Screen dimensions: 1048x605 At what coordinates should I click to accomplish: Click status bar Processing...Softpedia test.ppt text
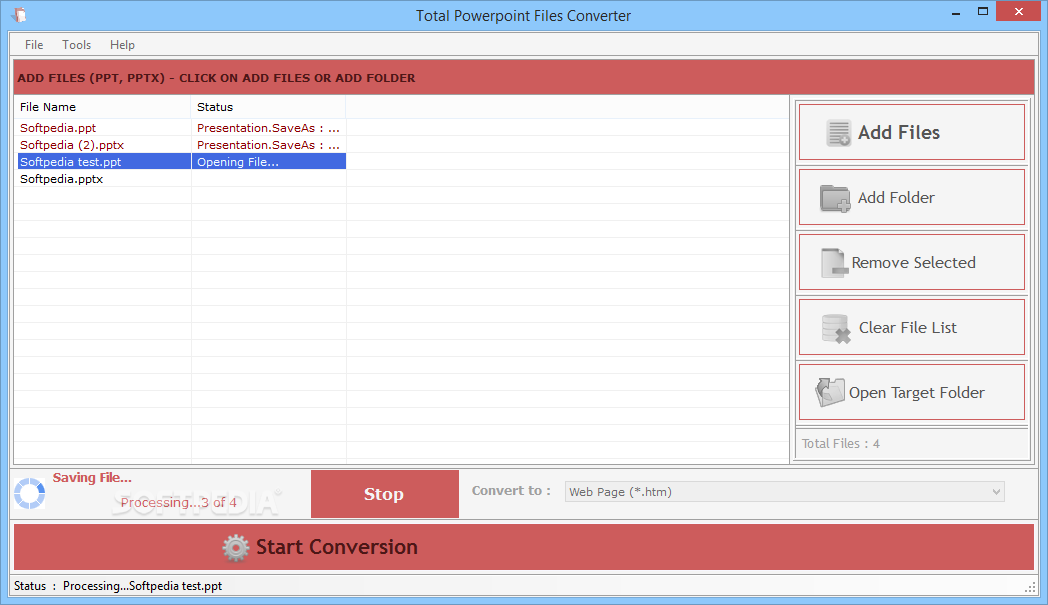142,586
